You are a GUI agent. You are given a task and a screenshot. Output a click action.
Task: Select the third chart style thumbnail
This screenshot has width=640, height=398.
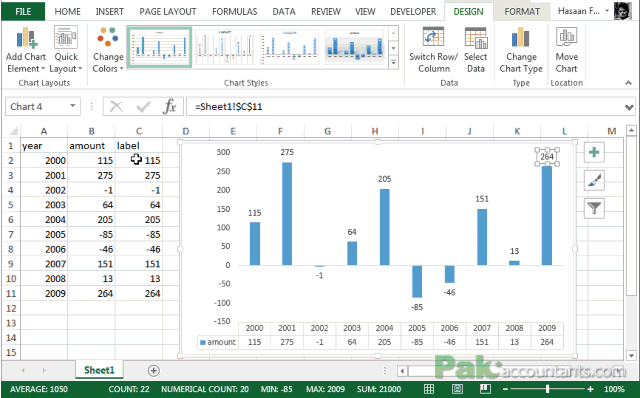tap(289, 47)
